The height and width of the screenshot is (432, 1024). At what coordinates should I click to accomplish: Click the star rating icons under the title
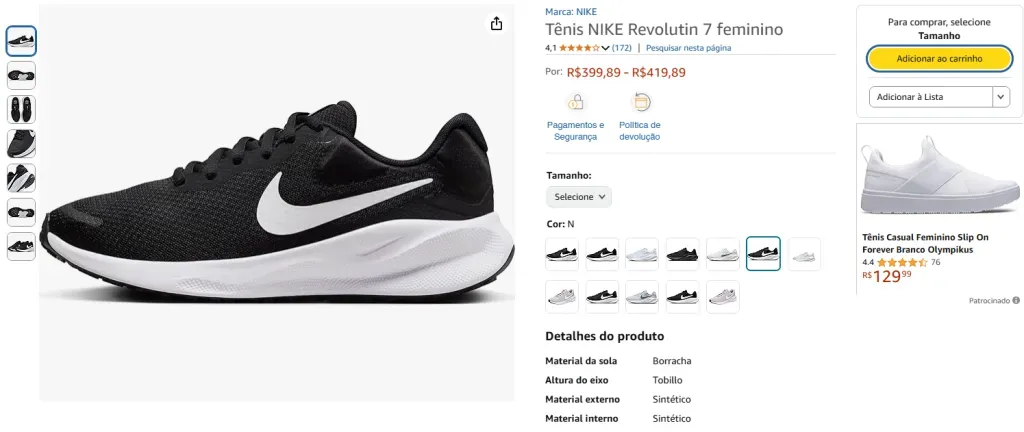[x=579, y=48]
